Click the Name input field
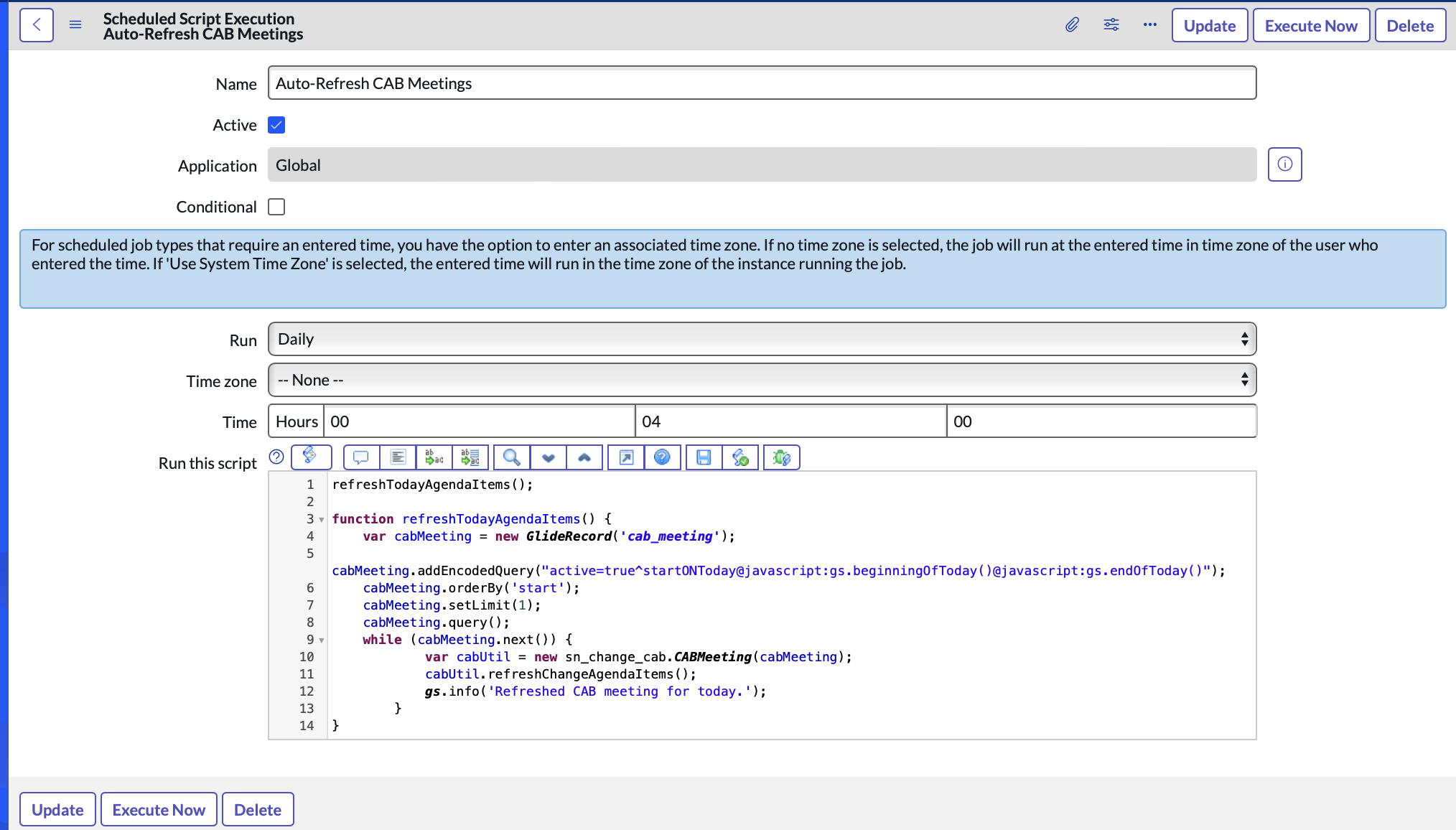Screen dimensions: 1456x830 tap(762, 83)
